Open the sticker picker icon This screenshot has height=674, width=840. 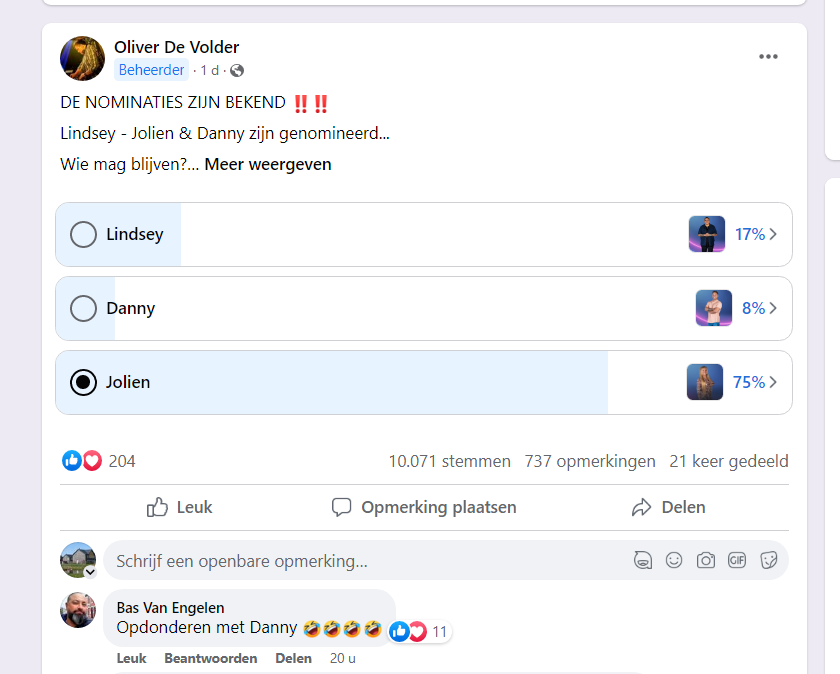click(x=768, y=560)
